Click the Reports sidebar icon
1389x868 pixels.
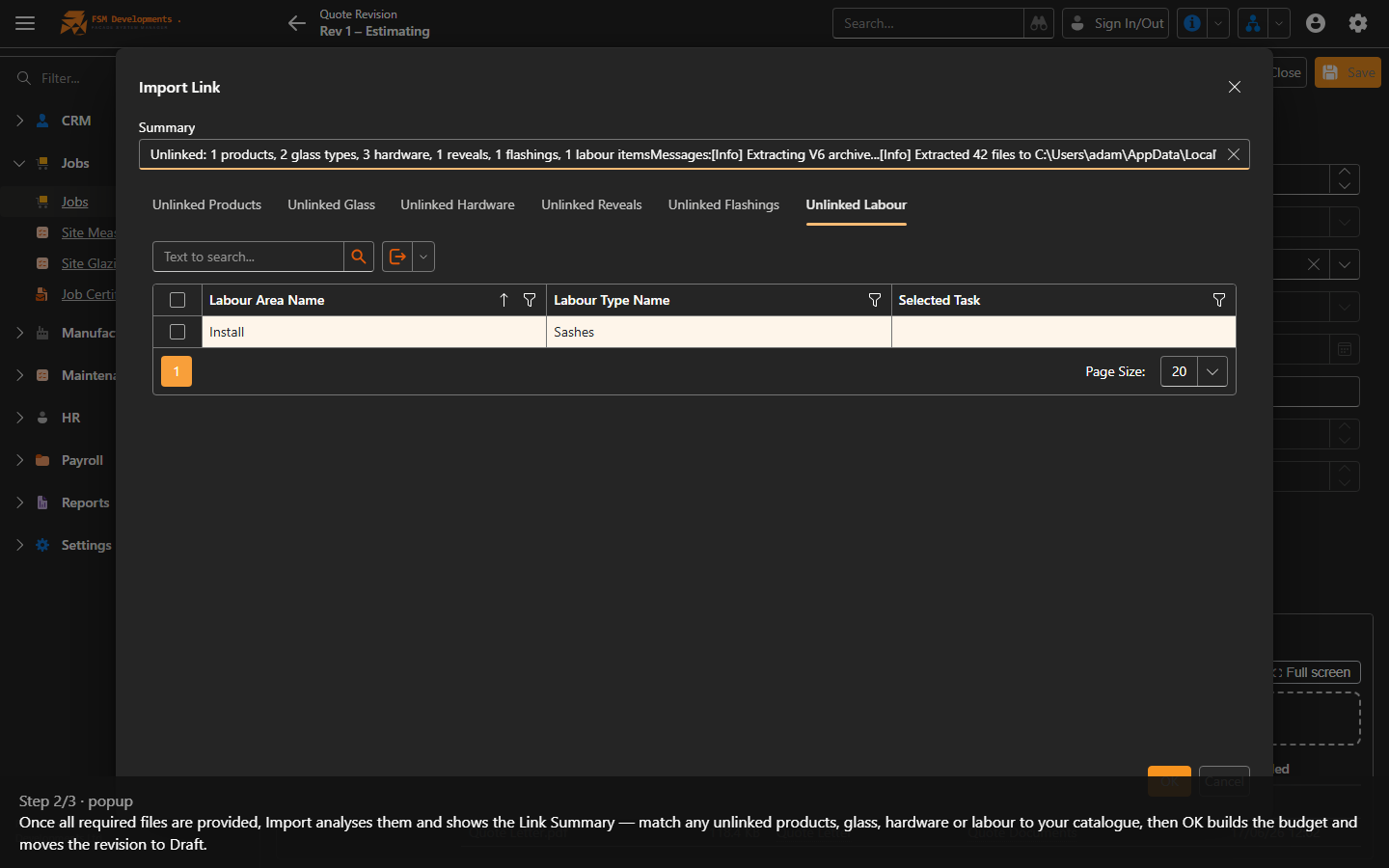point(42,502)
